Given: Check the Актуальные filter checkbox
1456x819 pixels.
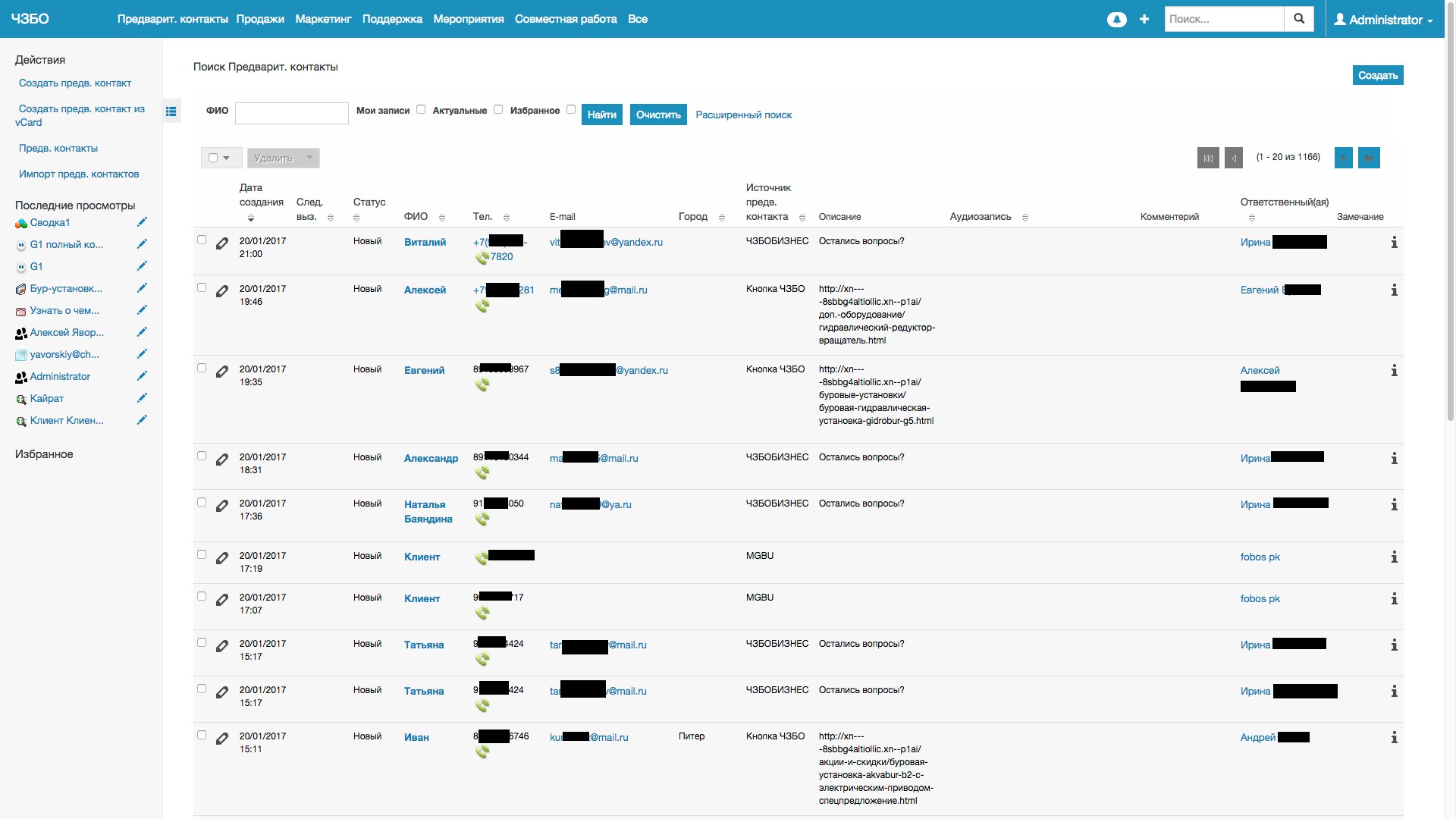Looking at the screenshot, I should (498, 109).
